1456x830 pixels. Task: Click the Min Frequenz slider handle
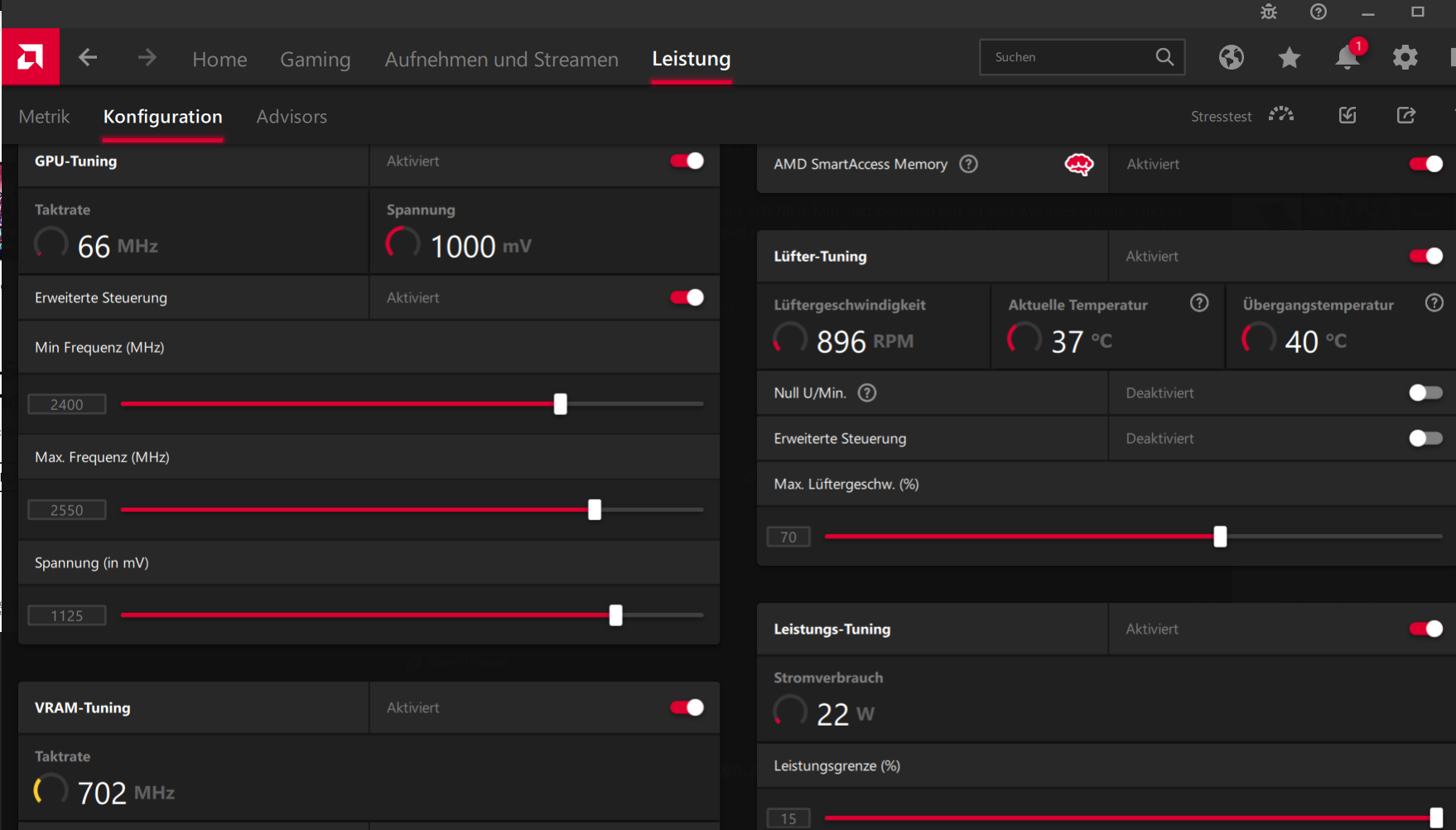[561, 404]
